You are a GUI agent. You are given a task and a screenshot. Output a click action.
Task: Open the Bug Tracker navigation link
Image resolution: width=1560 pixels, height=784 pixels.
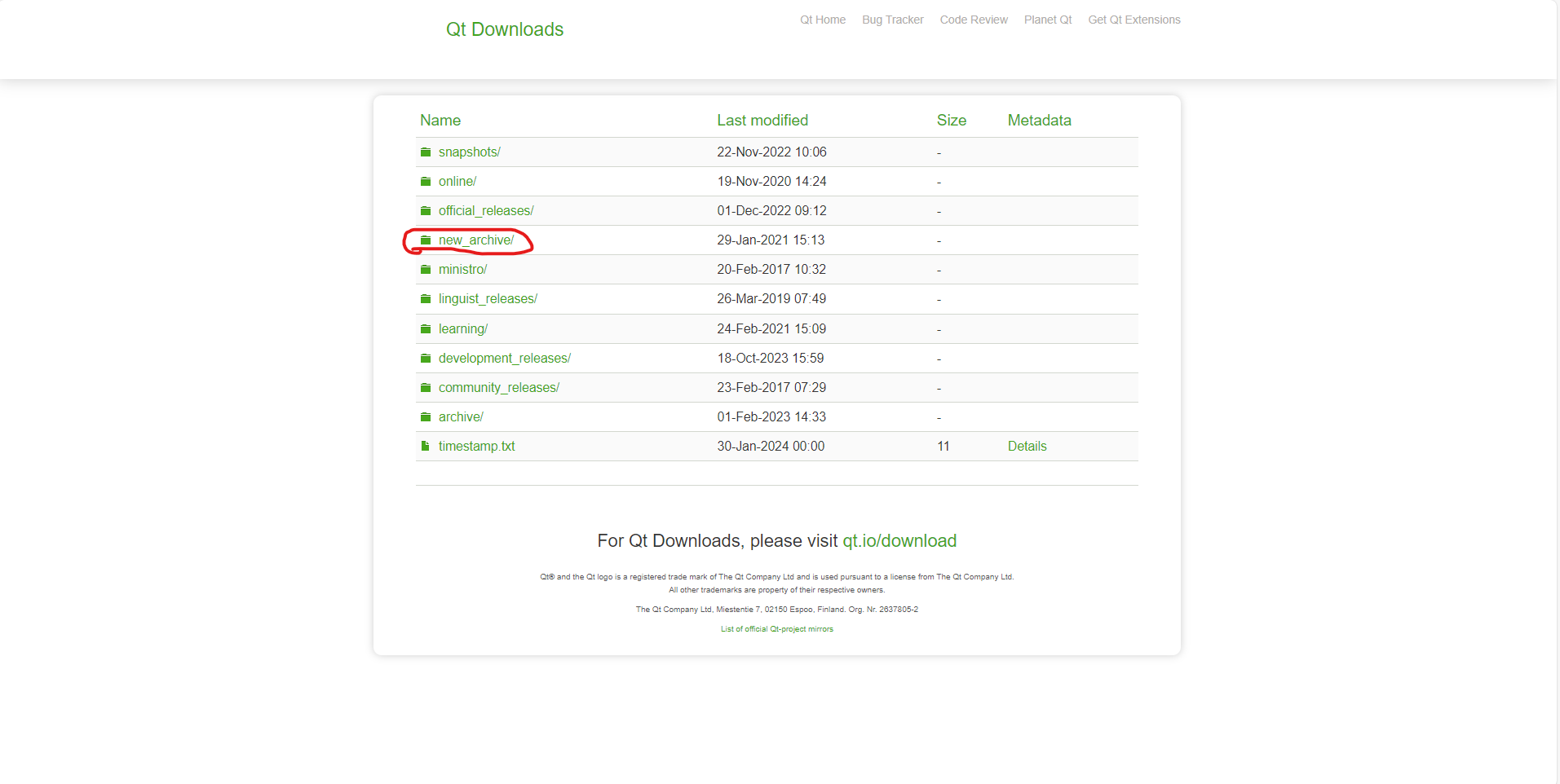[x=893, y=20]
